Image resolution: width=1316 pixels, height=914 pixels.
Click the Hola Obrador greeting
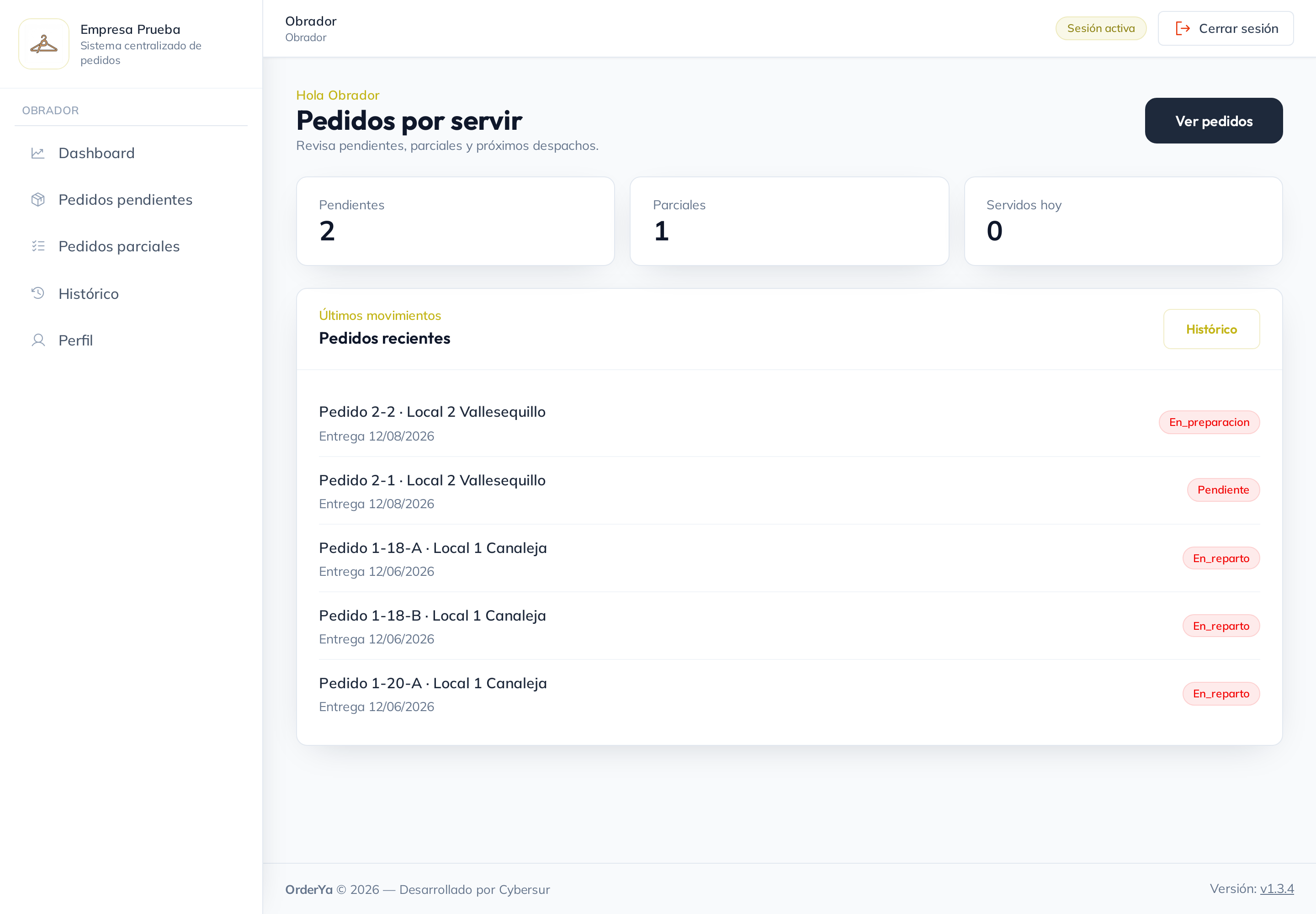(x=337, y=95)
